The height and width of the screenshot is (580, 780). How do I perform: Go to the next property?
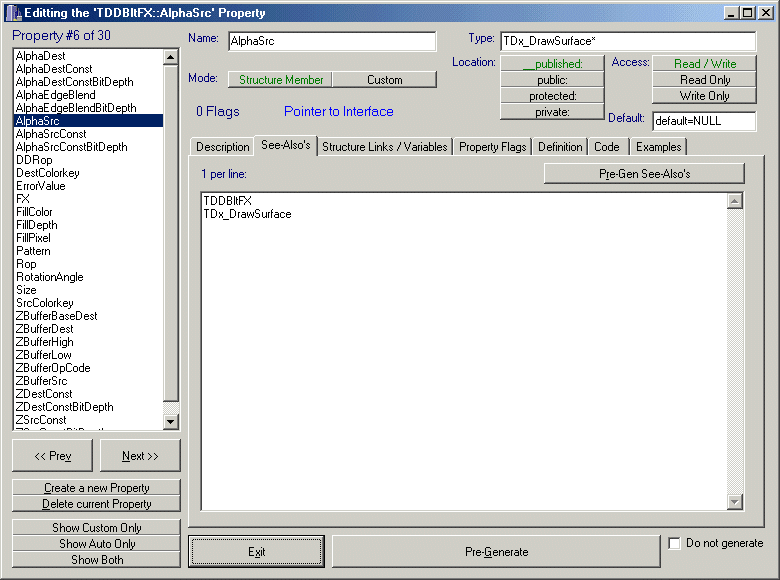coord(140,456)
